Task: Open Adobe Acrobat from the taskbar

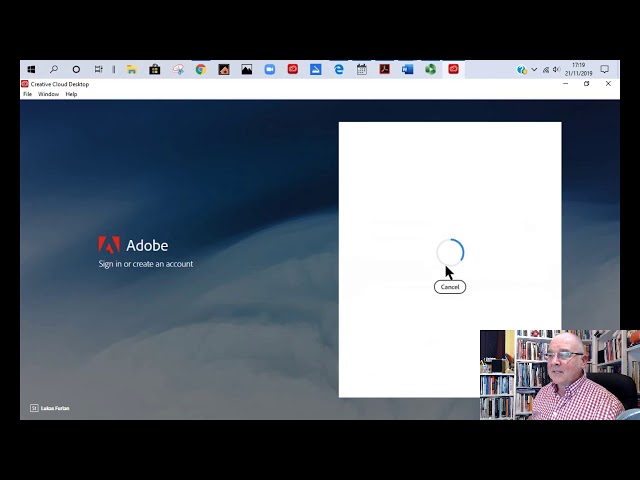Action: click(384, 69)
